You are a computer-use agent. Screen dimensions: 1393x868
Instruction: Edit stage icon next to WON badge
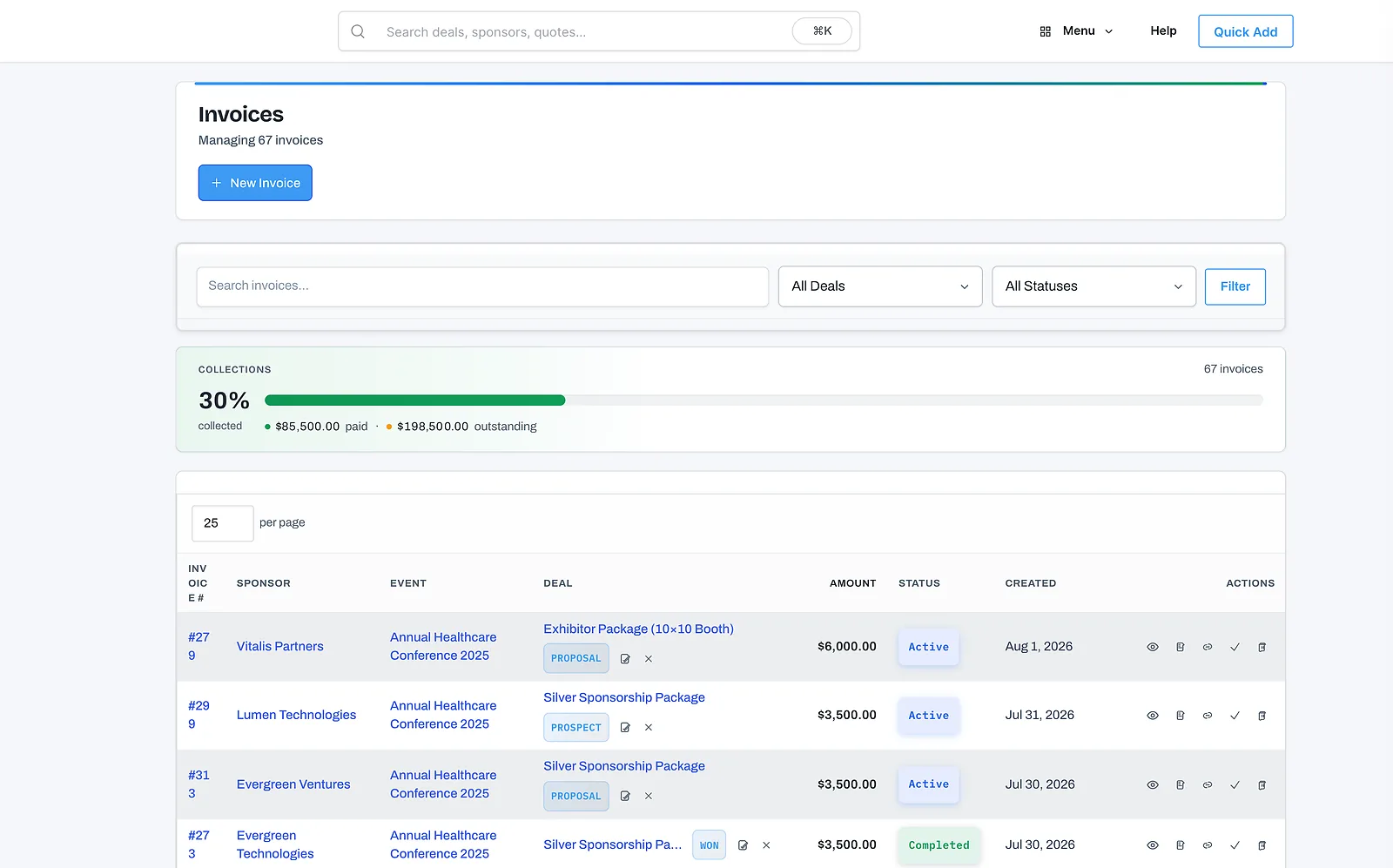point(743,845)
